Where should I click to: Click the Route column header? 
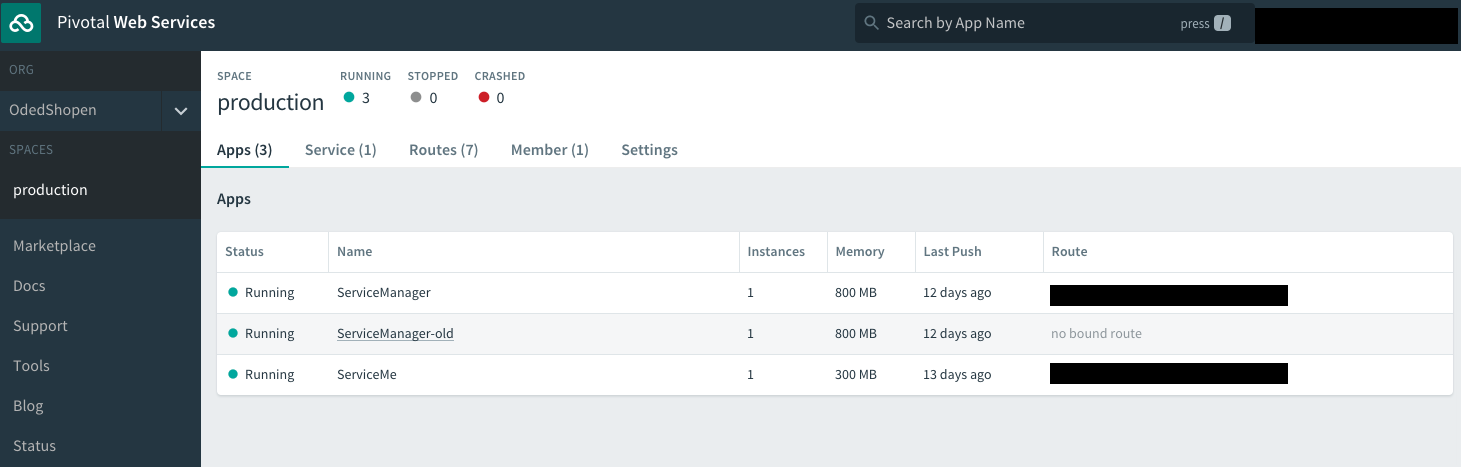[x=1069, y=252]
